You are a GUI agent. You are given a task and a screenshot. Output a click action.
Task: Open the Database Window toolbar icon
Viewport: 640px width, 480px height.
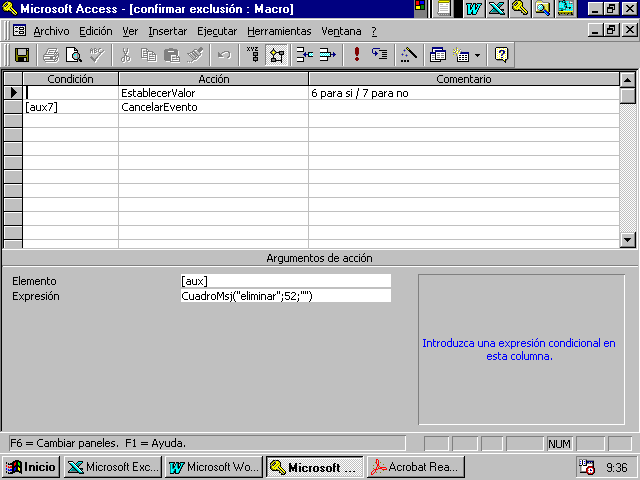coord(438,55)
